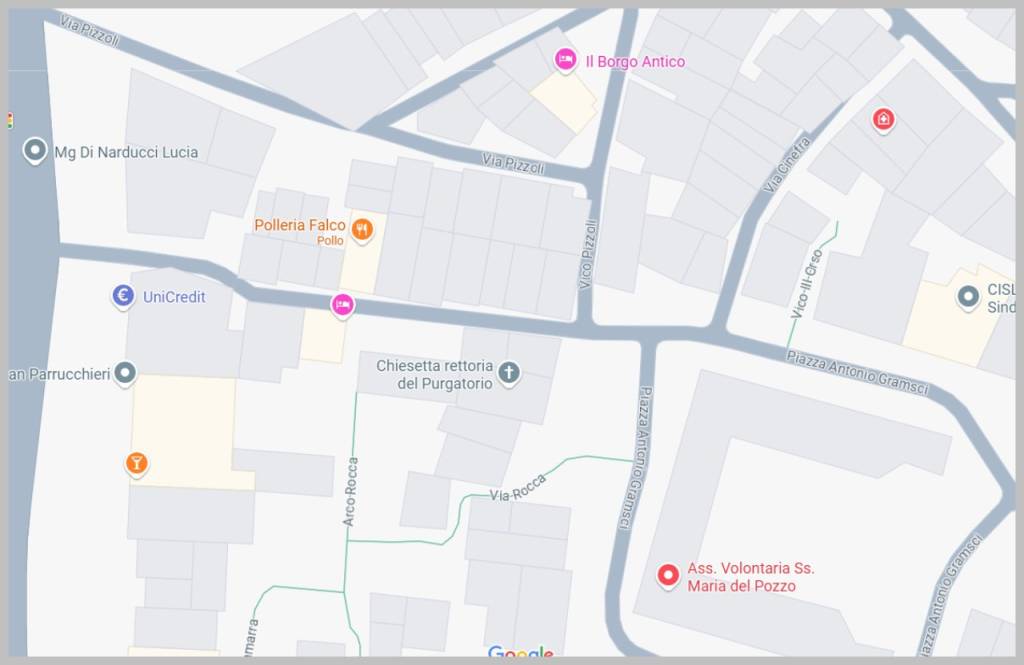Click the Via Cinetra street label
Screen dimensions: 1024x665
tap(788, 165)
